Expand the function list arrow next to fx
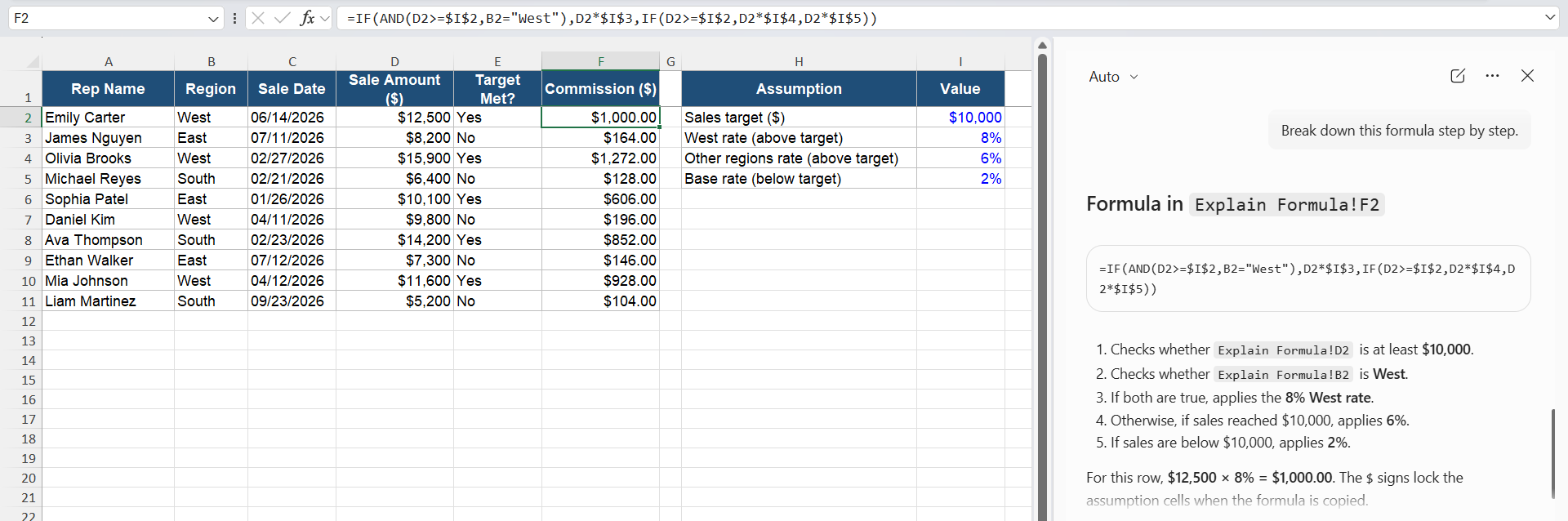Screen dimensions: 1568x521 tap(325, 18)
